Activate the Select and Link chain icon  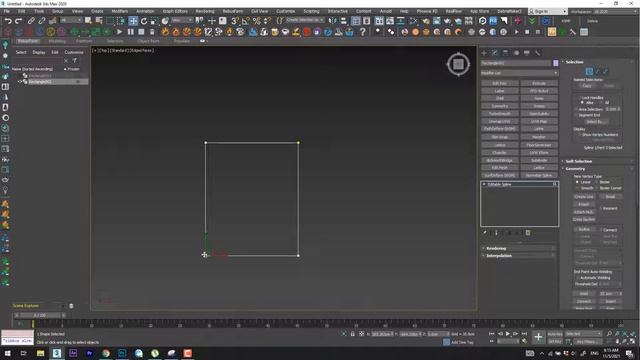(31, 20)
